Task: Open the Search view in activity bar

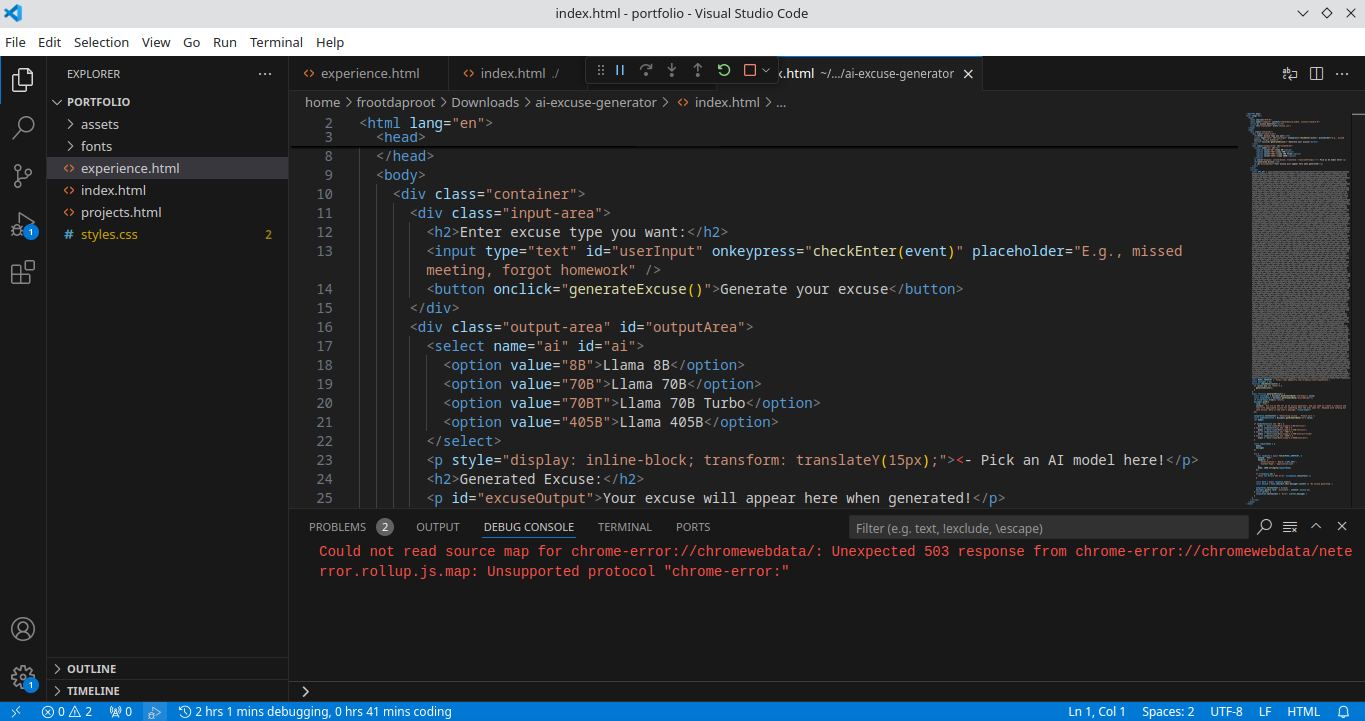Action: (x=23, y=127)
